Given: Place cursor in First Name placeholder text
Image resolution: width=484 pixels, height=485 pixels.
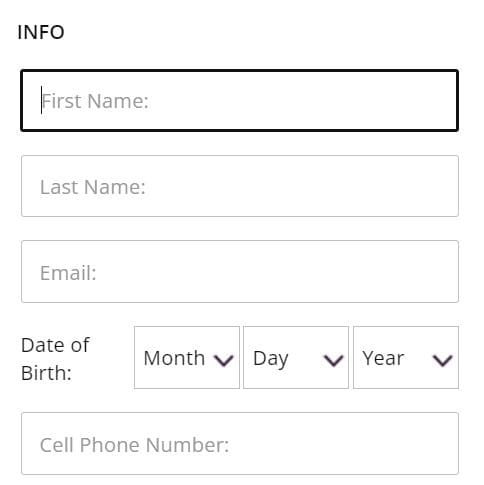Looking at the screenshot, I should click(x=95, y=101).
